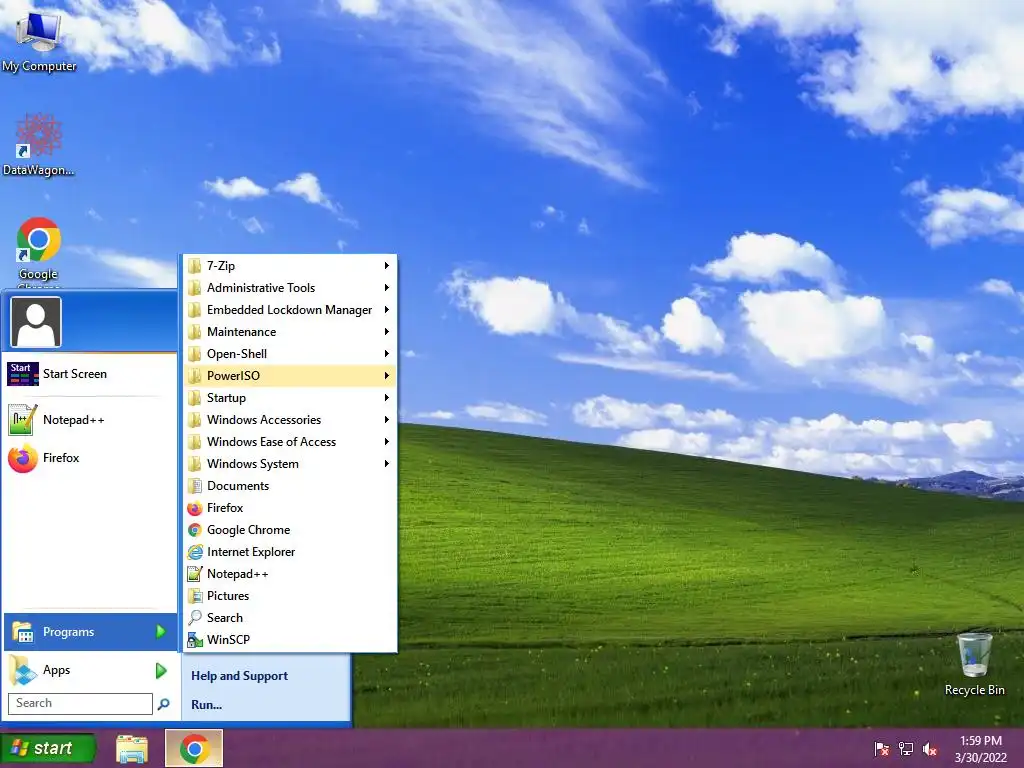Expand Windows Ease of Access submenu arrow
This screenshot has width=1024, height=768.
387,442
